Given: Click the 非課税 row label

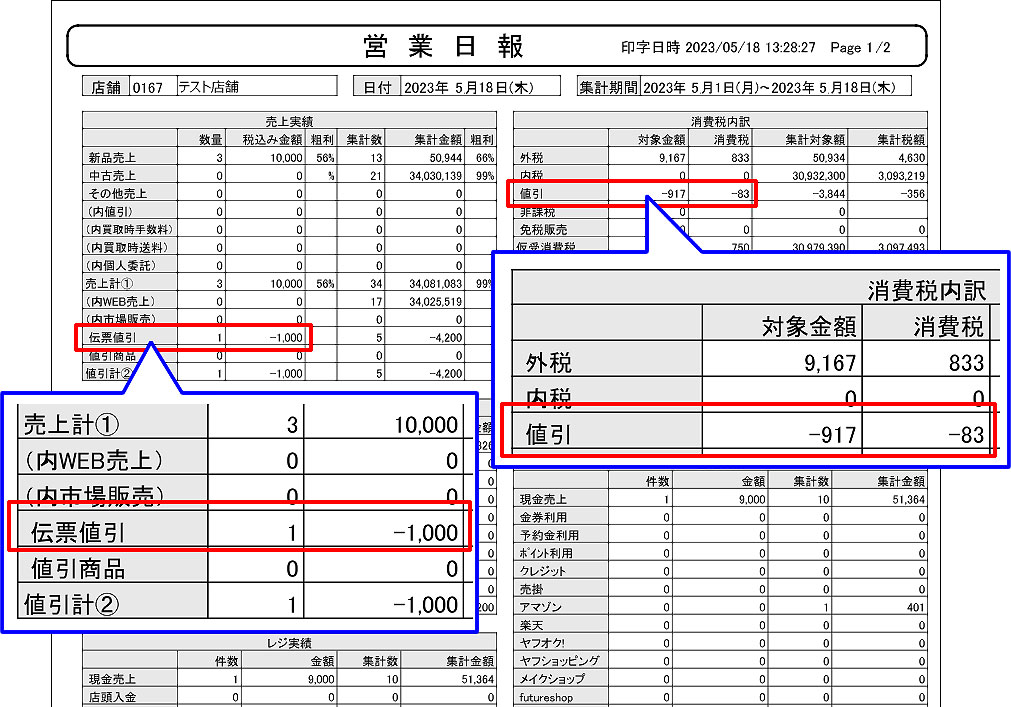Looking at the screenshot, I should 538,212.
